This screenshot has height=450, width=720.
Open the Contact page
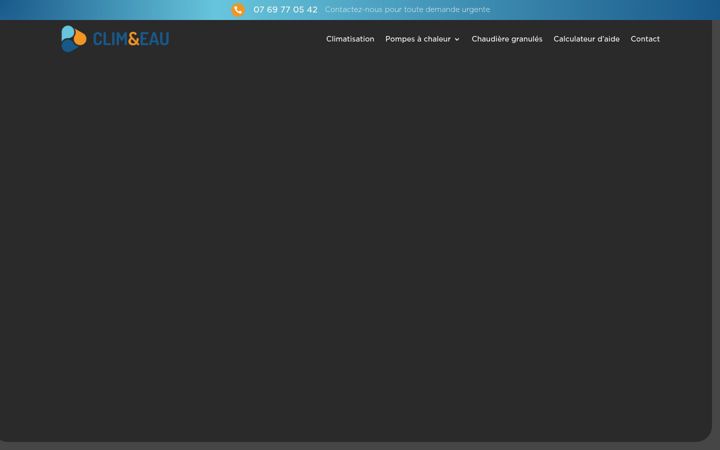(645, 39)
